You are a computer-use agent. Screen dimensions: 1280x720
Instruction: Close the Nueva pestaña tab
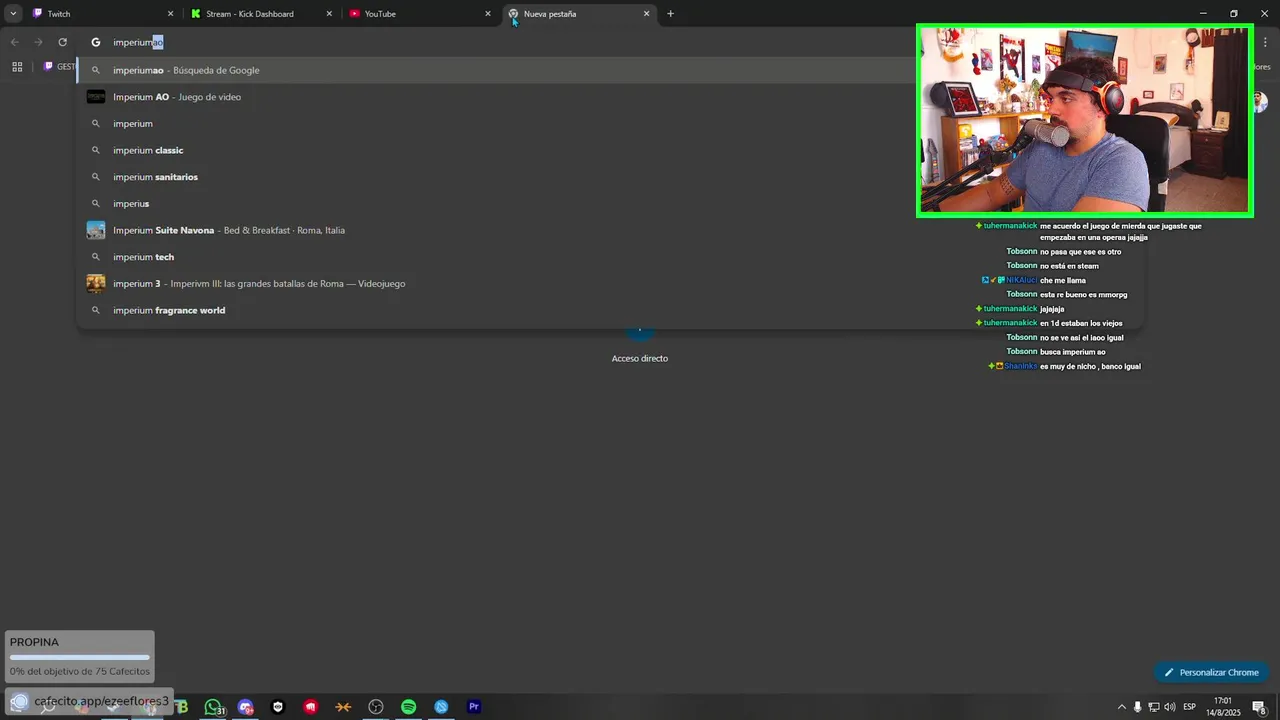point(646,14)
